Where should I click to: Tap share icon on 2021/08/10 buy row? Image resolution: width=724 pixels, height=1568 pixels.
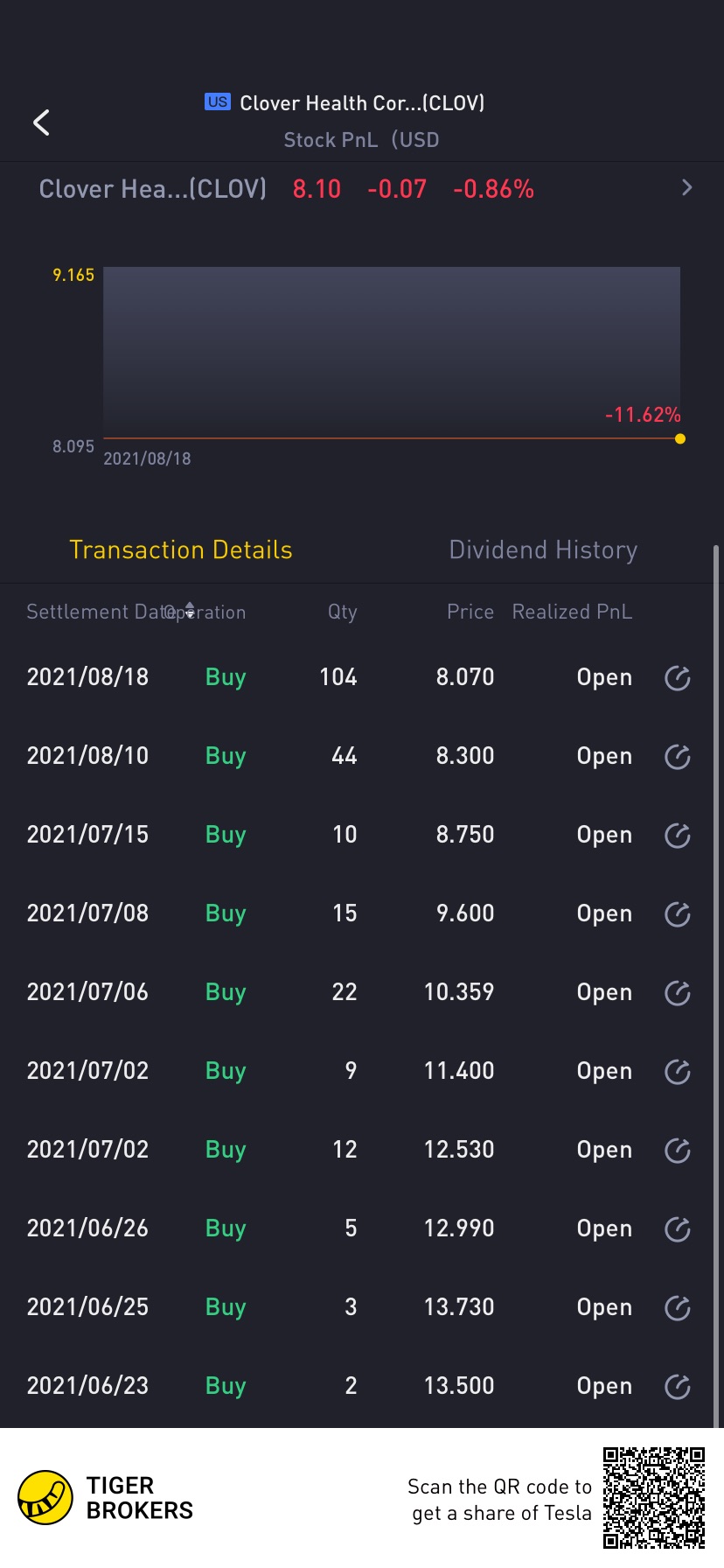(x=678, y=757)
